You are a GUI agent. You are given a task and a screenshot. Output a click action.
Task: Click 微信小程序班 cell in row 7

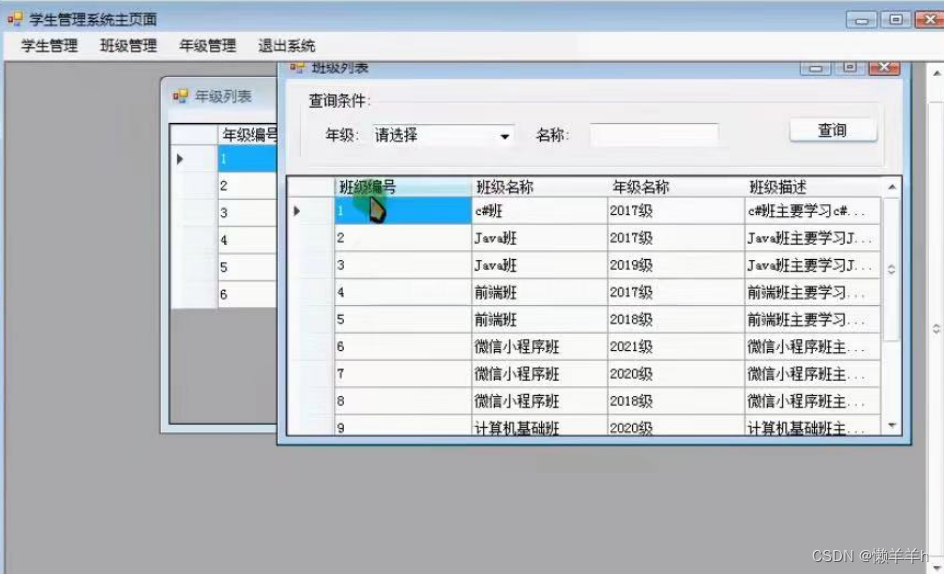click(x=539, y=373)
